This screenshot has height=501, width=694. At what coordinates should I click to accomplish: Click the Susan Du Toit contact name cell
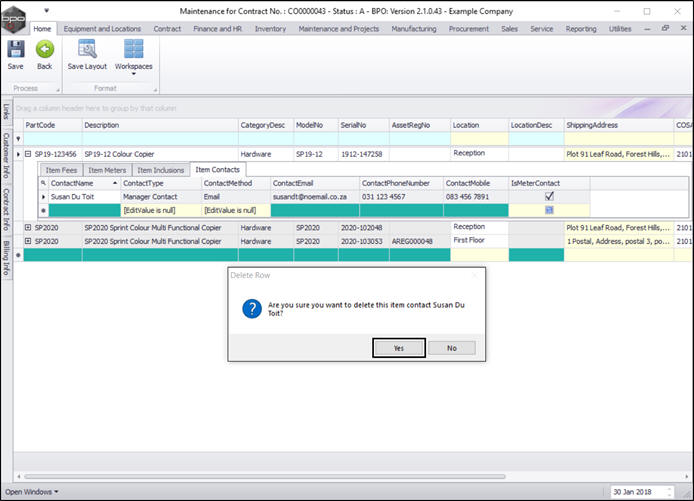(x=84, y=197)
